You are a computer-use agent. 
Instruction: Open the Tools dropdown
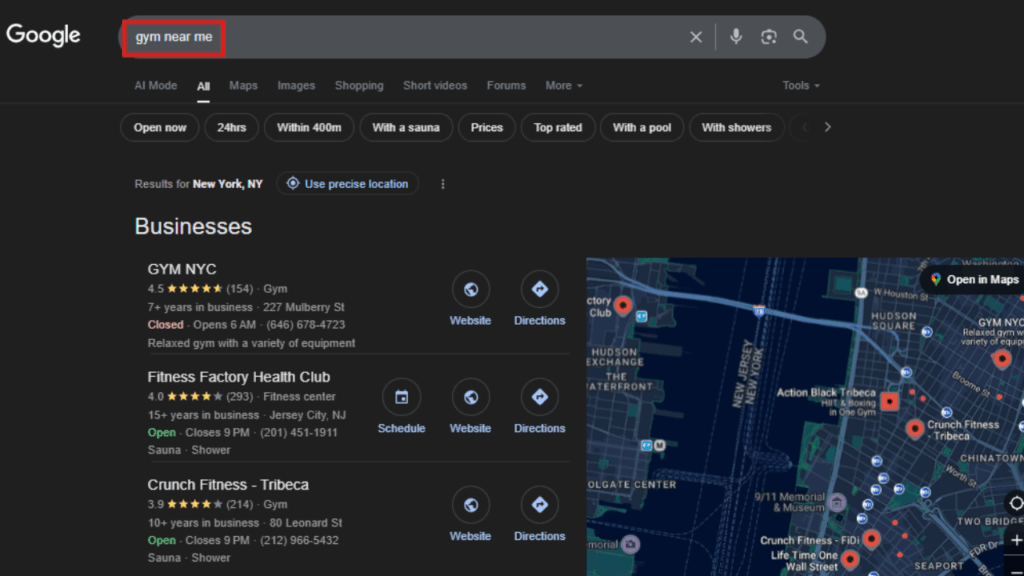(x=801, y=86)
